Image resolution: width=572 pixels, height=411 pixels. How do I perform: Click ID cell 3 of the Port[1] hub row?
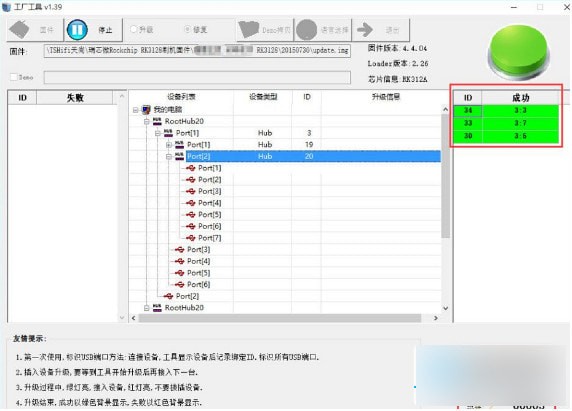coord(309,133)
